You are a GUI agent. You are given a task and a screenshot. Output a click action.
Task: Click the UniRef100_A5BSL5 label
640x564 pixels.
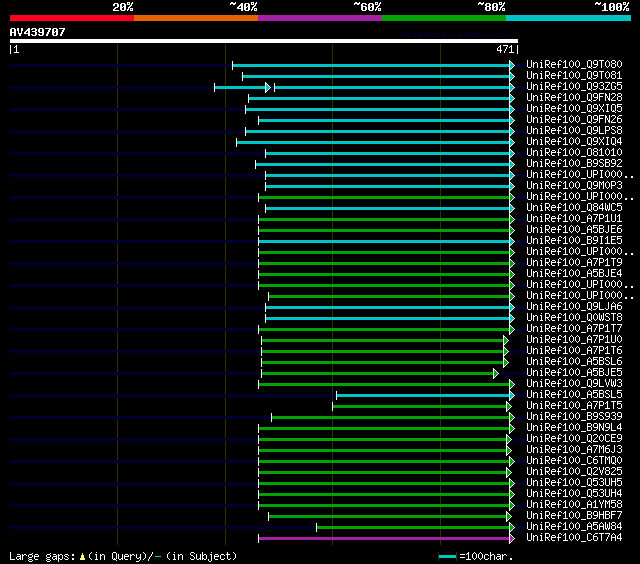pos(574,395)
